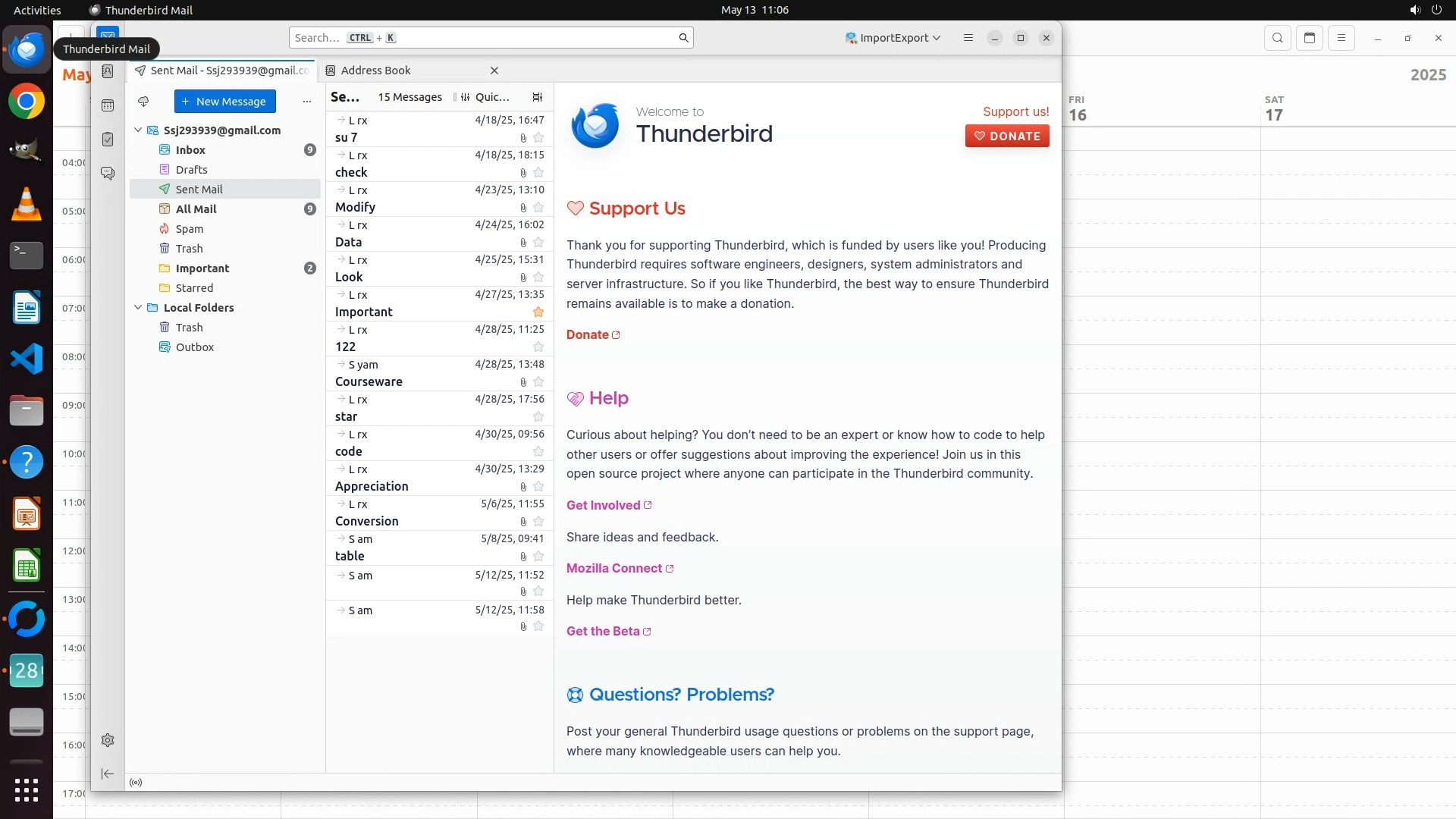The image size is (1456, 819).
Task: Star the 'su 7' message
Action: (x=538, y=138)
